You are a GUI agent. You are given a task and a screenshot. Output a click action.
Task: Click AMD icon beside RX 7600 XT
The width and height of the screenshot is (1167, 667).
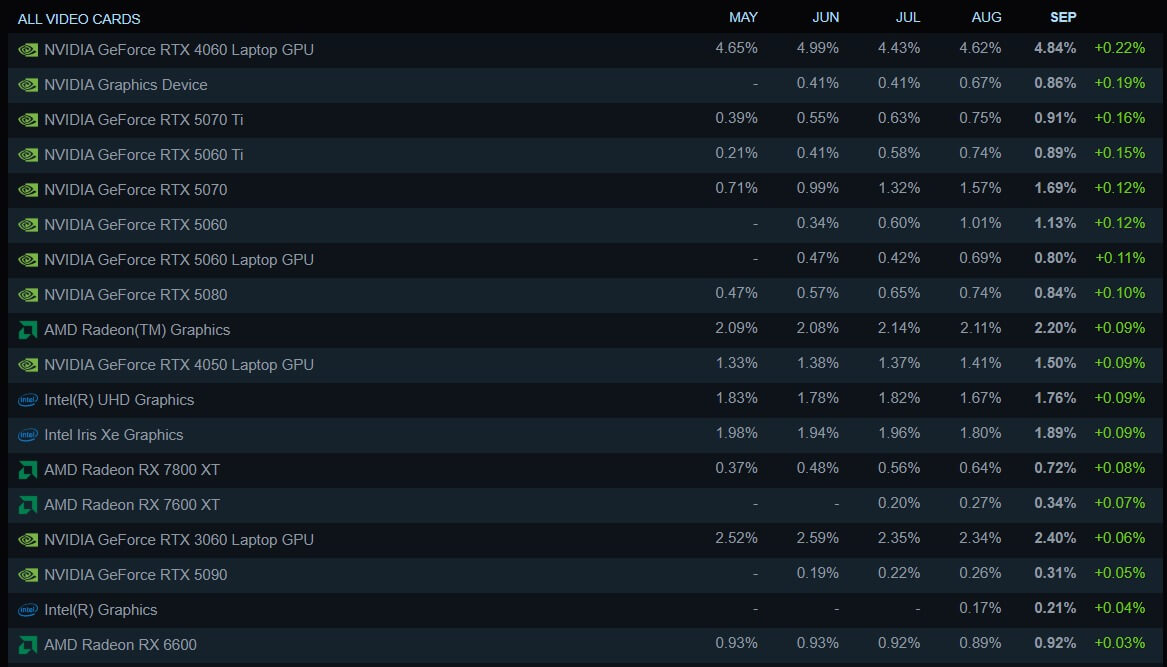coord(28,505)
